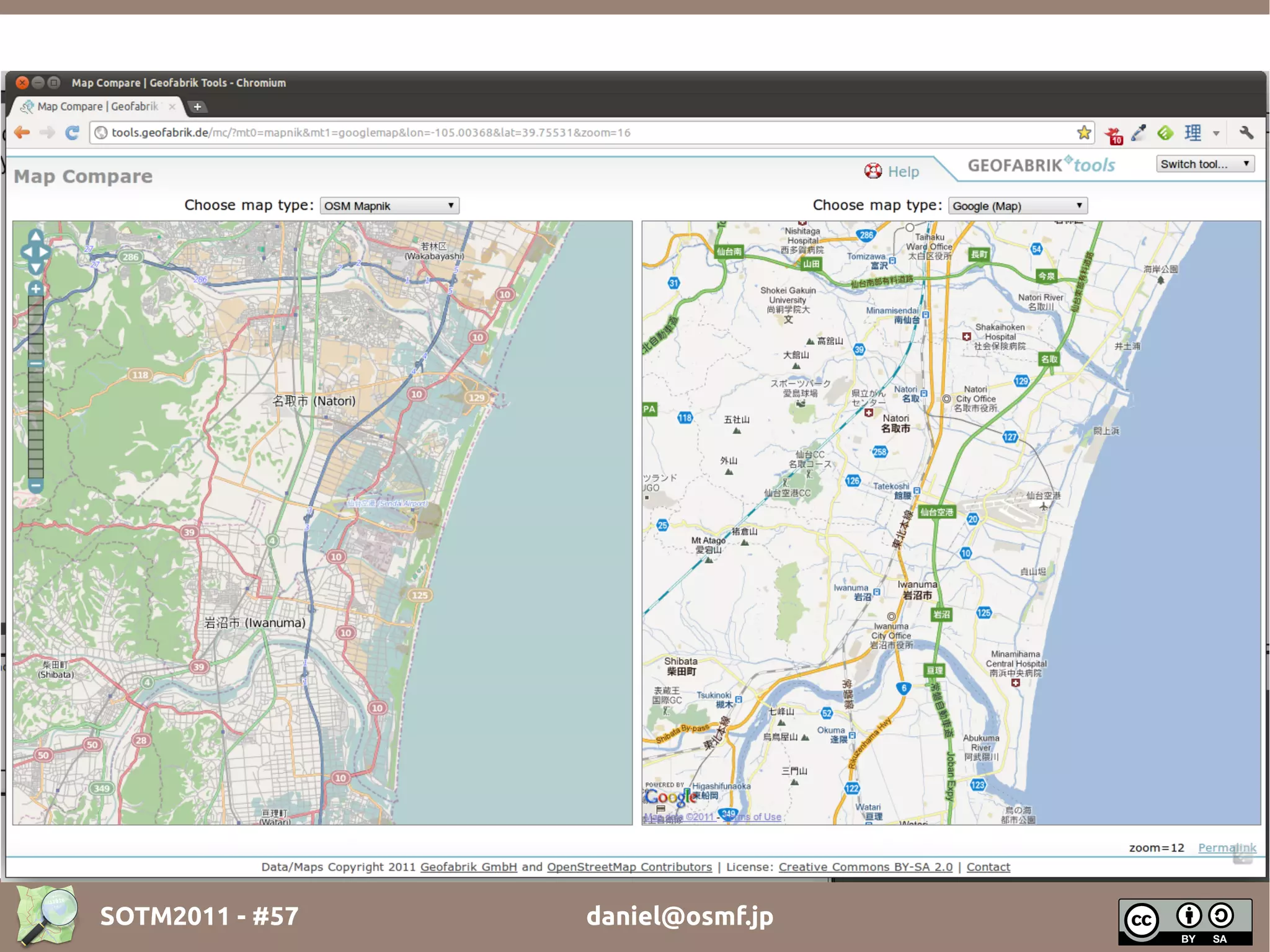Image resolution: width=1270 pixels, height=952 pixels.
Task: Open OpenStreetMap Contributors link
Action: pos(629,867)
